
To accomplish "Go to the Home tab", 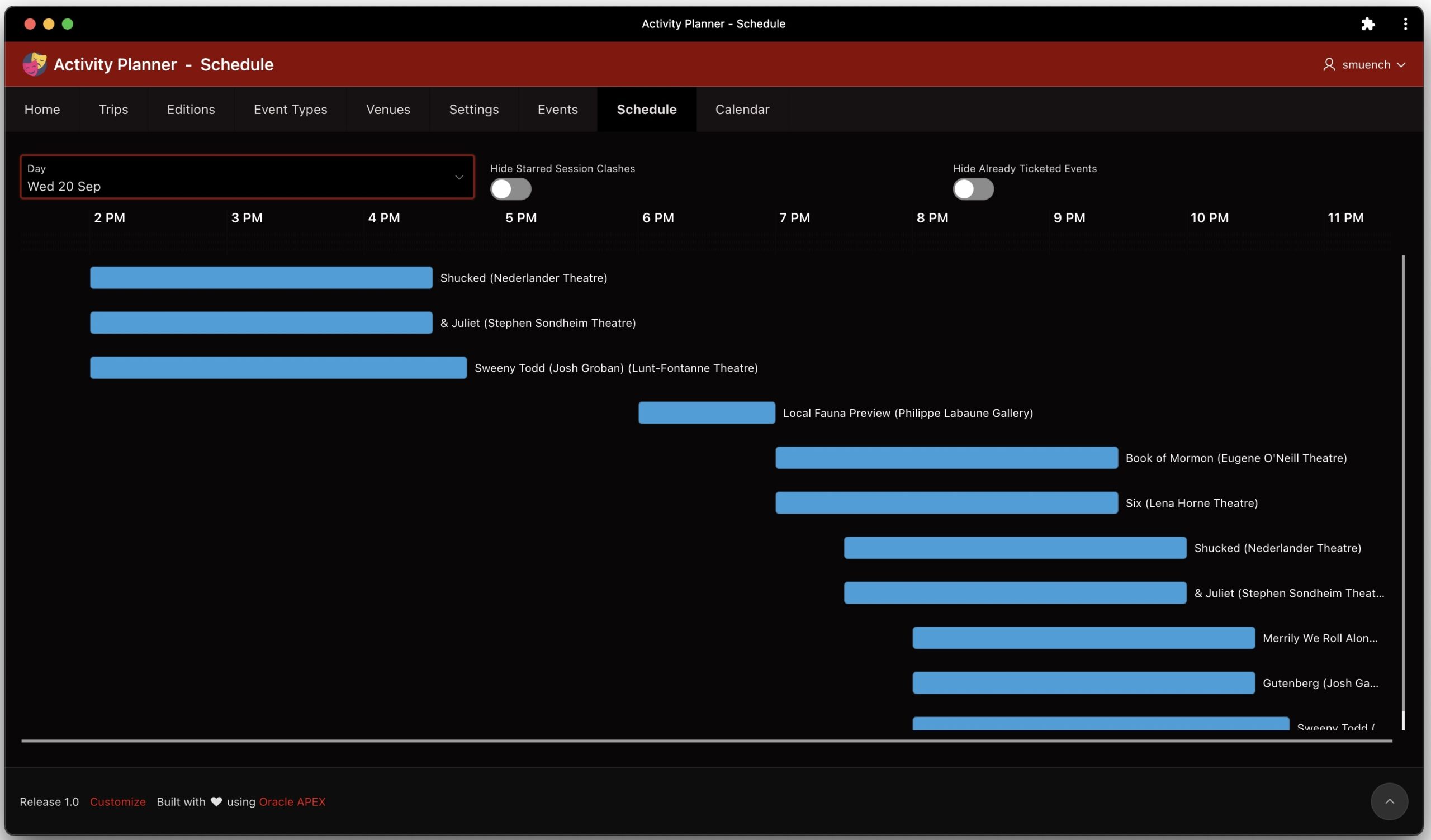I will 41,109.
